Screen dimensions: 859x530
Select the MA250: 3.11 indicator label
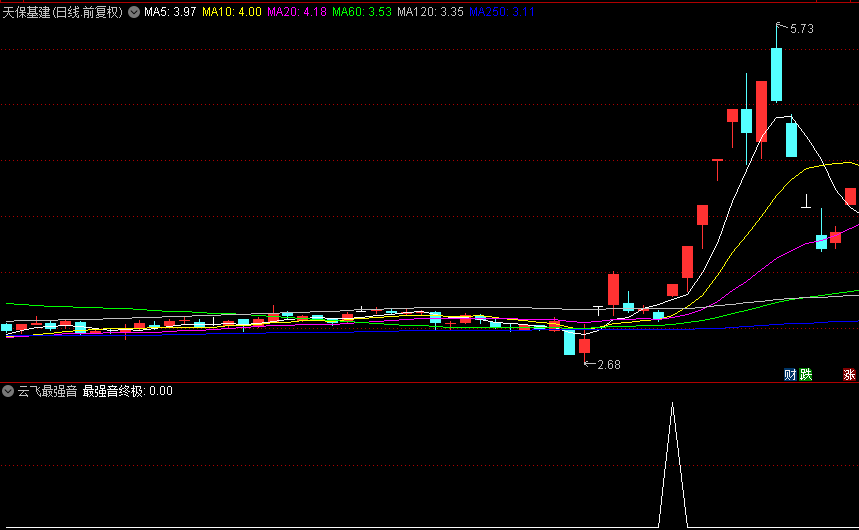(x=502, y=12)
